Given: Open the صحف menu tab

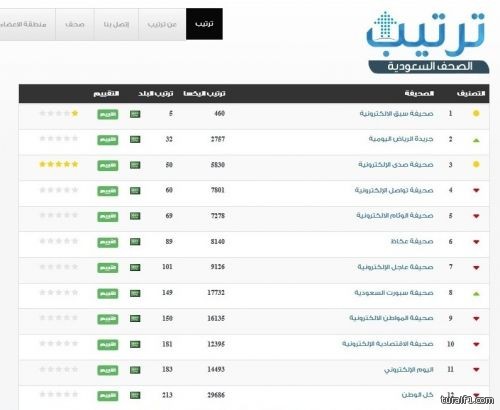Looking at the screenshot, I should point(75,24).
